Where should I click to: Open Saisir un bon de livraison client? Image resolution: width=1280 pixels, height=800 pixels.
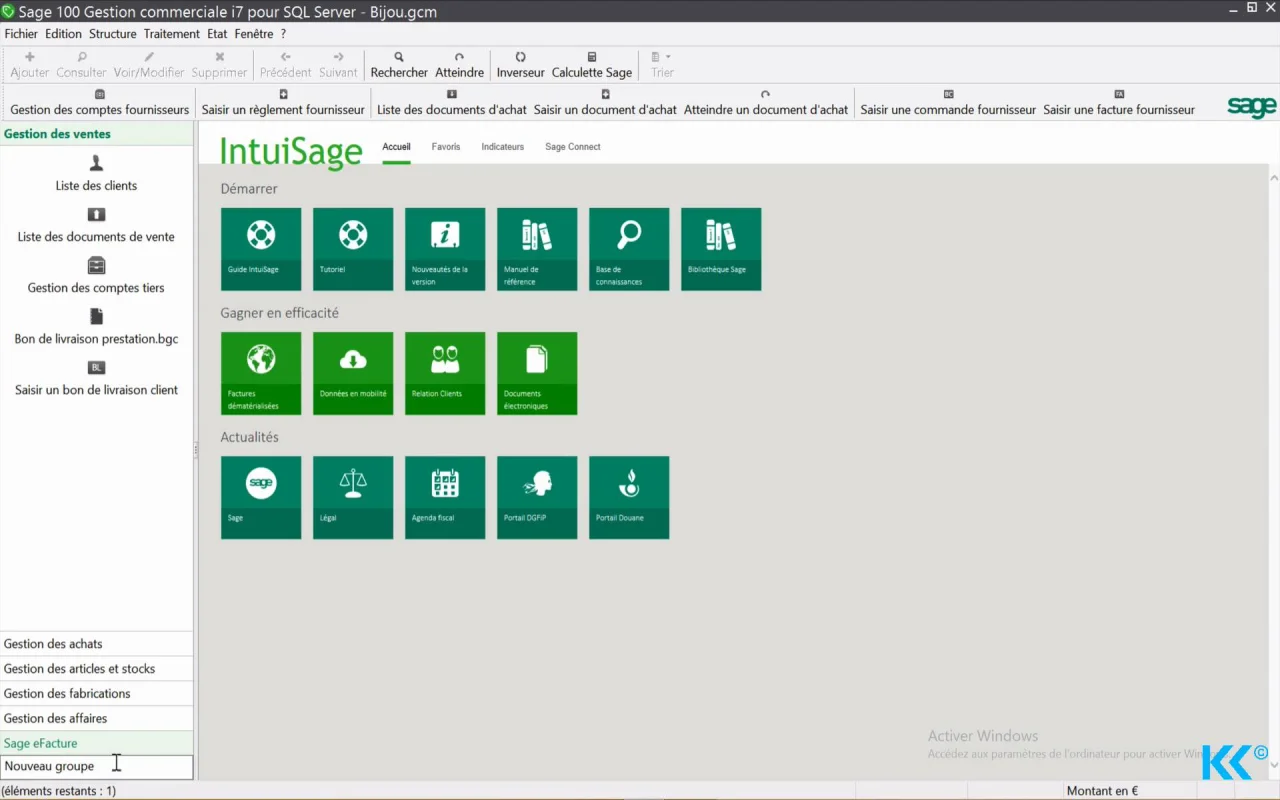point(96,378)
